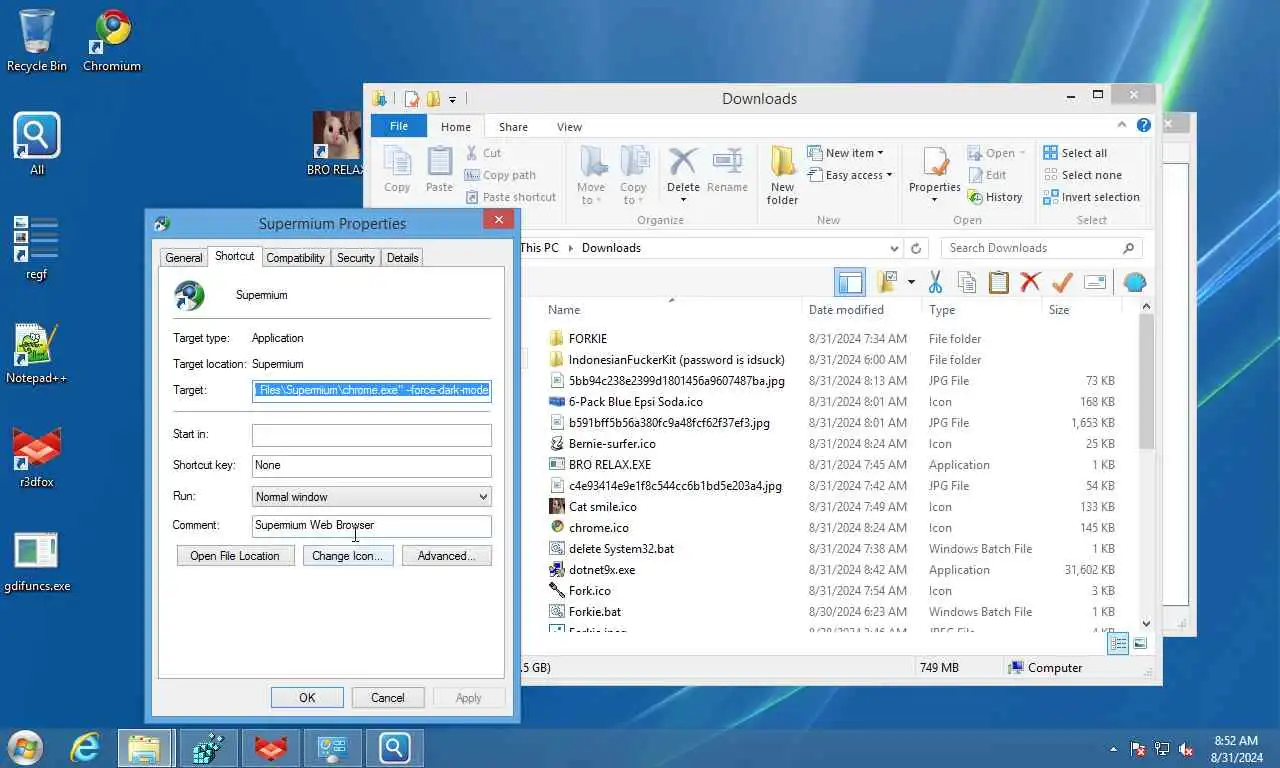The image size is (1280, 768).
Task: Click the folder options checkbox icon
Action: click(x=886, y=282)
